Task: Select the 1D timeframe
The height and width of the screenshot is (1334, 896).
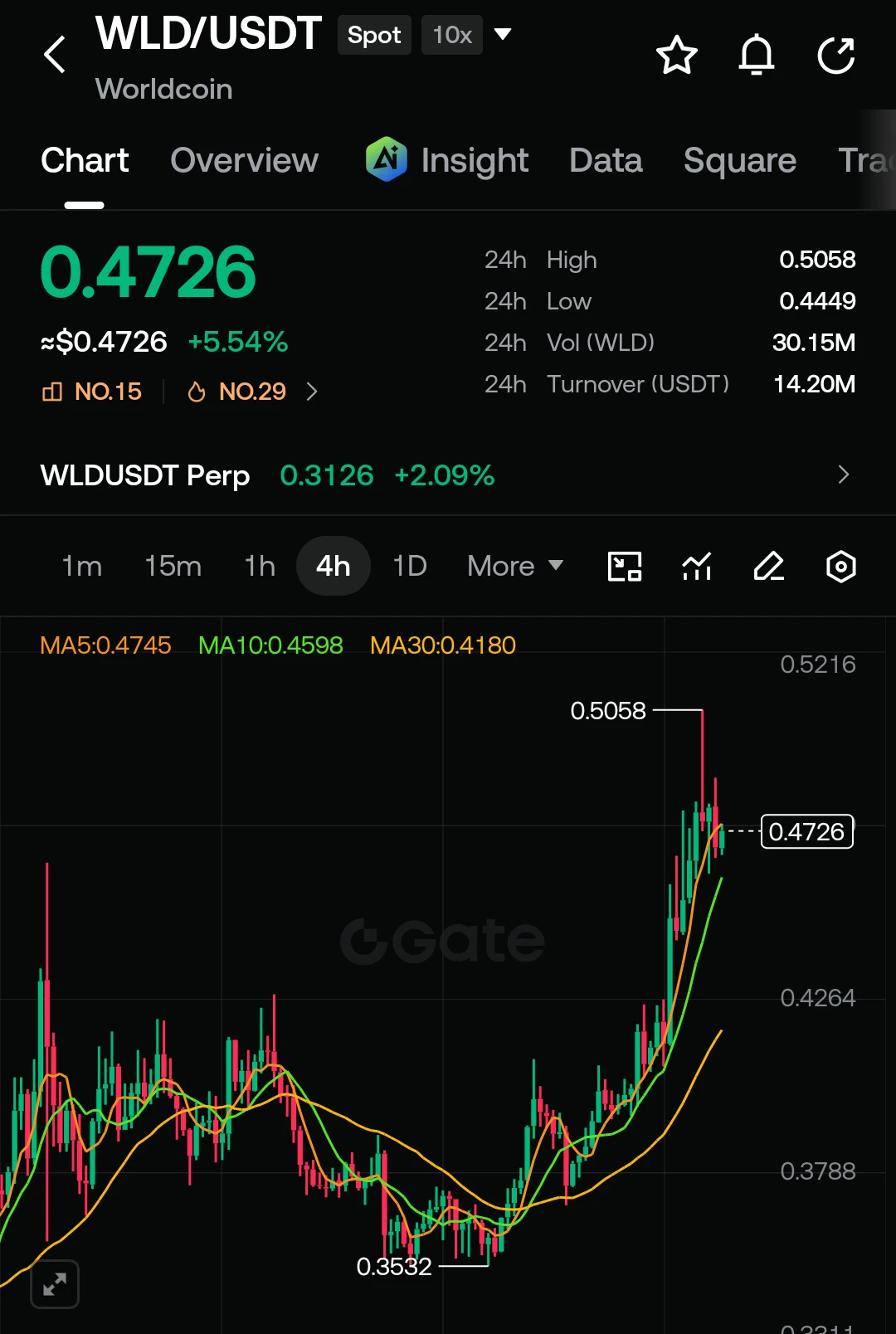Action: coord(410,566)
